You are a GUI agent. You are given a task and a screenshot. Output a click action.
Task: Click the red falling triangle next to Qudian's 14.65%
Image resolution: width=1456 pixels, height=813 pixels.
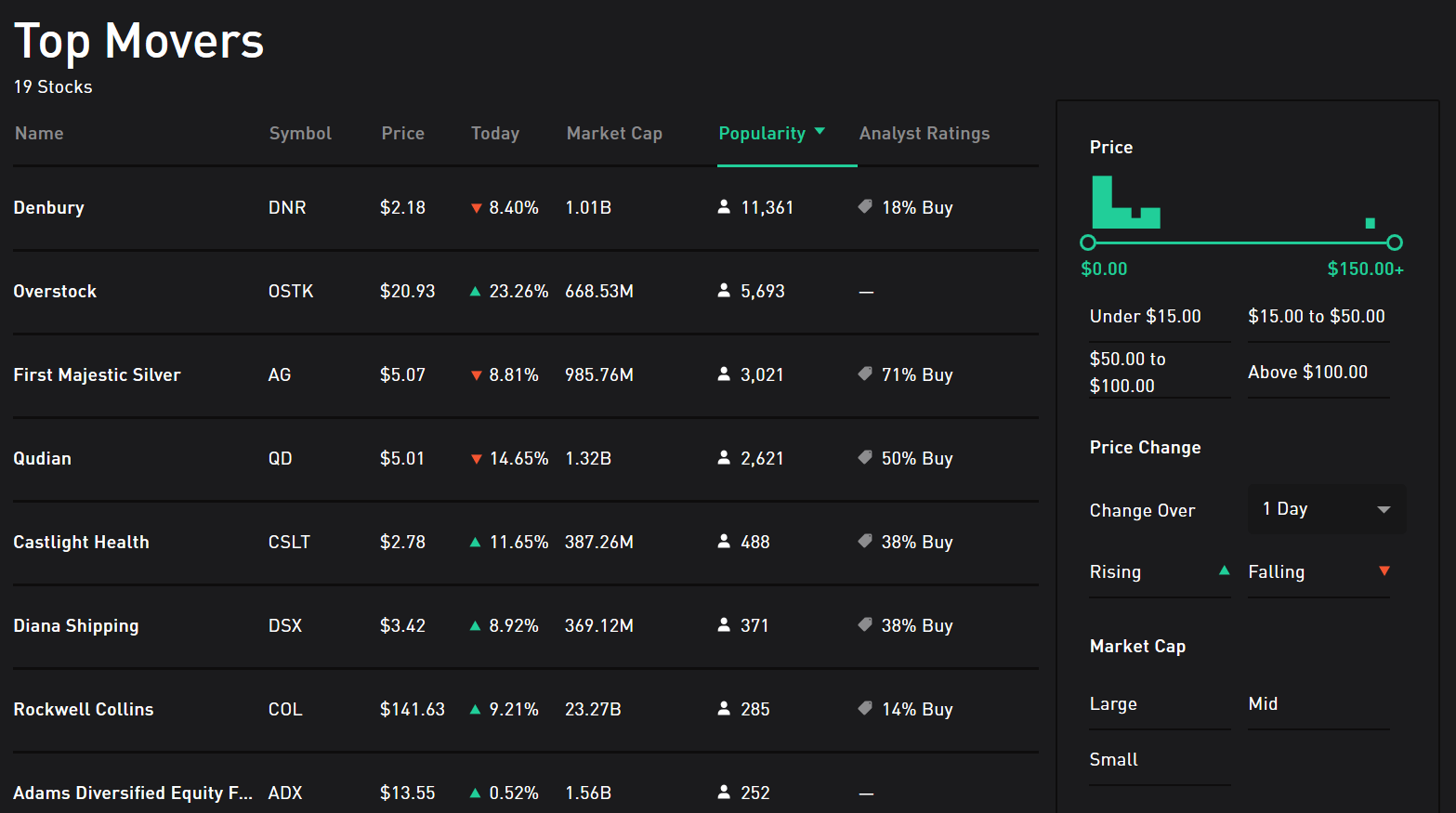477,458
